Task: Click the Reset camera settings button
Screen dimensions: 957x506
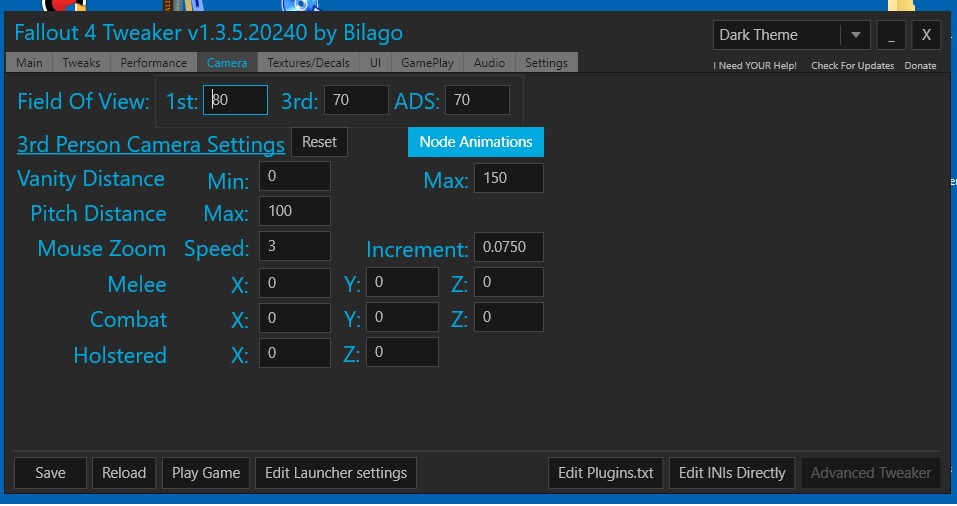Action: [319, 142]
